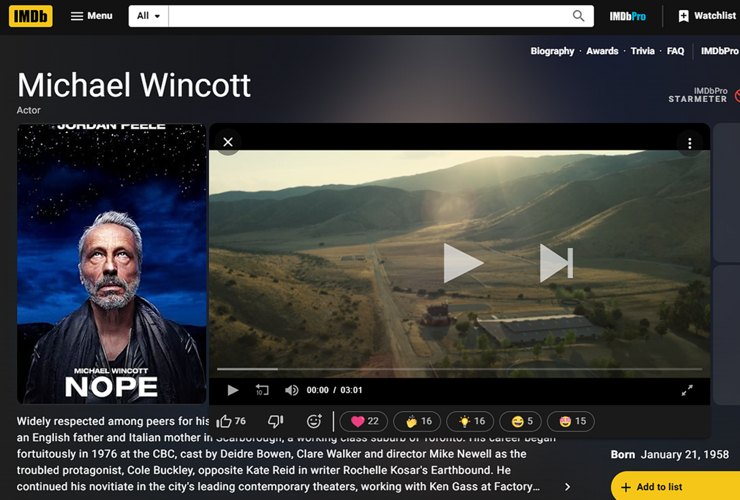Mute the video volume

(x=291, y=390)
